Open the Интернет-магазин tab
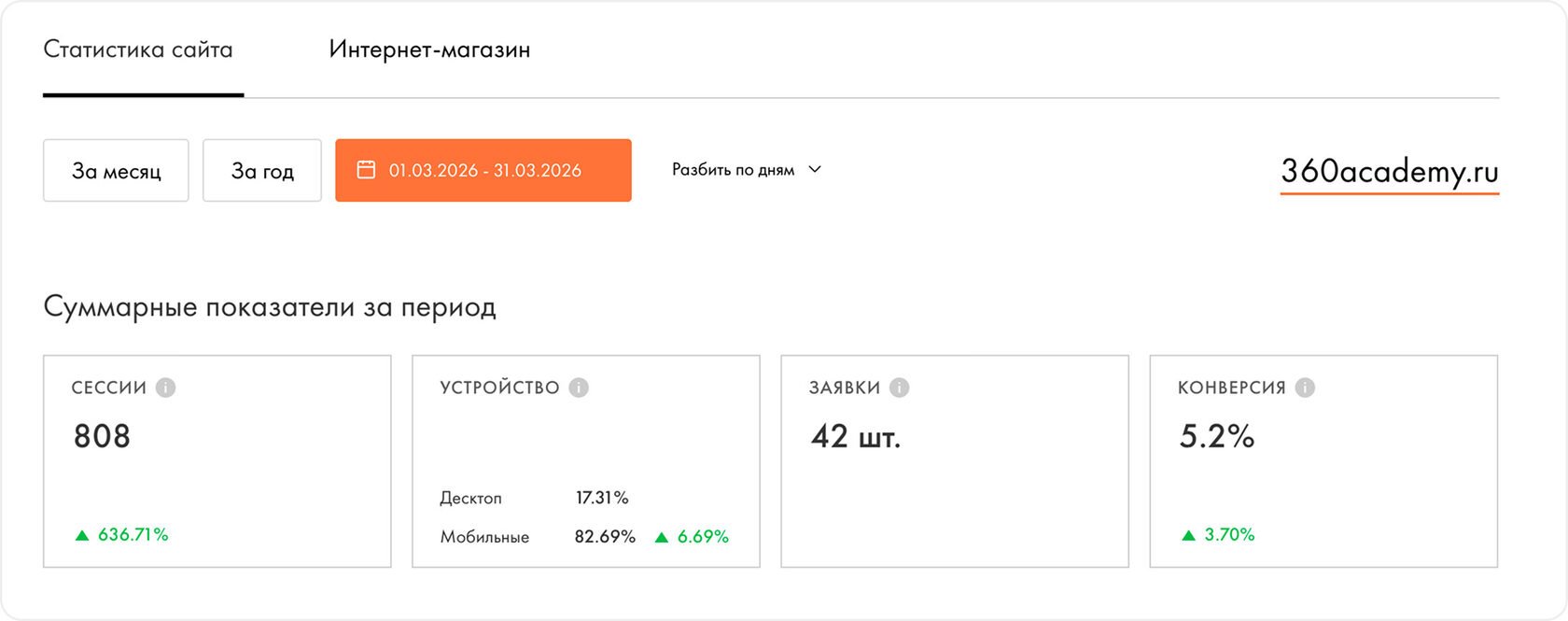 click(x=429, y=49)
